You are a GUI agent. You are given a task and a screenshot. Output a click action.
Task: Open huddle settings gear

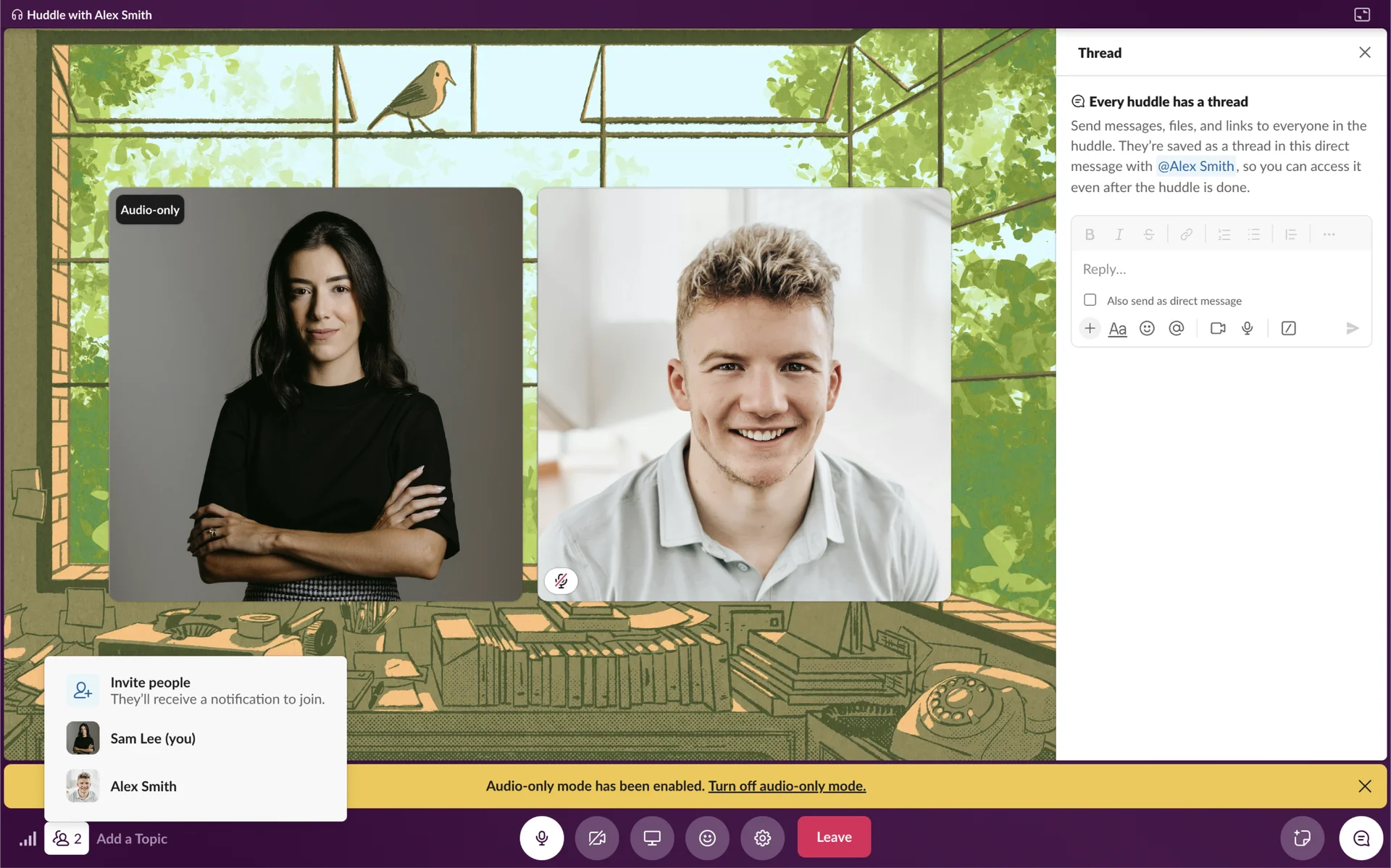point(762,838)
